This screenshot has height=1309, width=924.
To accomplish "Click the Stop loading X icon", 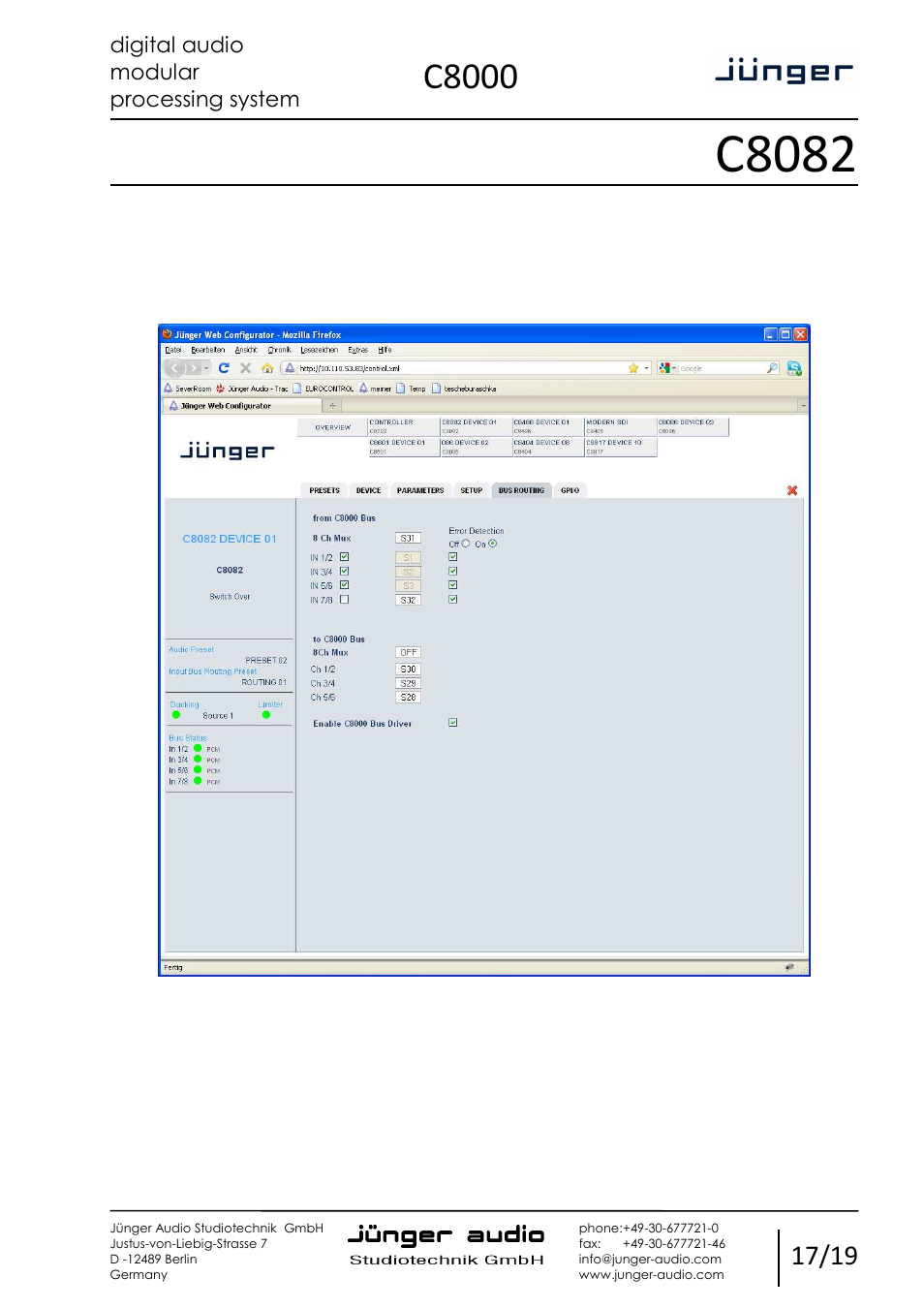I will click(246, 368).
